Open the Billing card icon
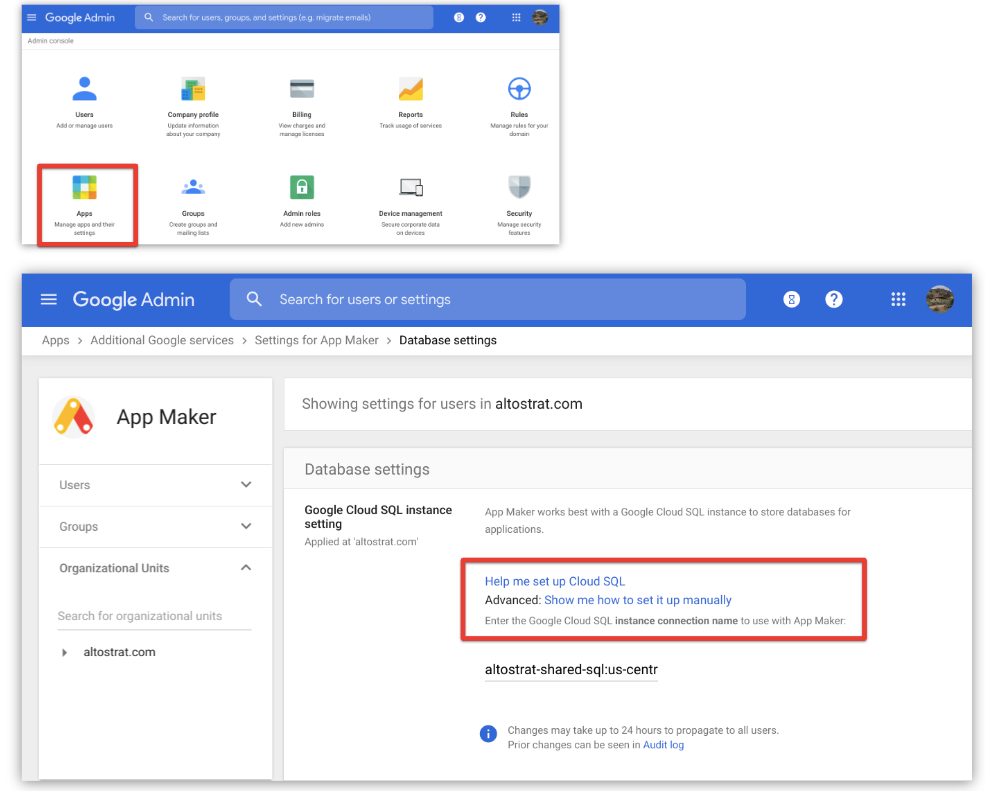 [302, 89]
